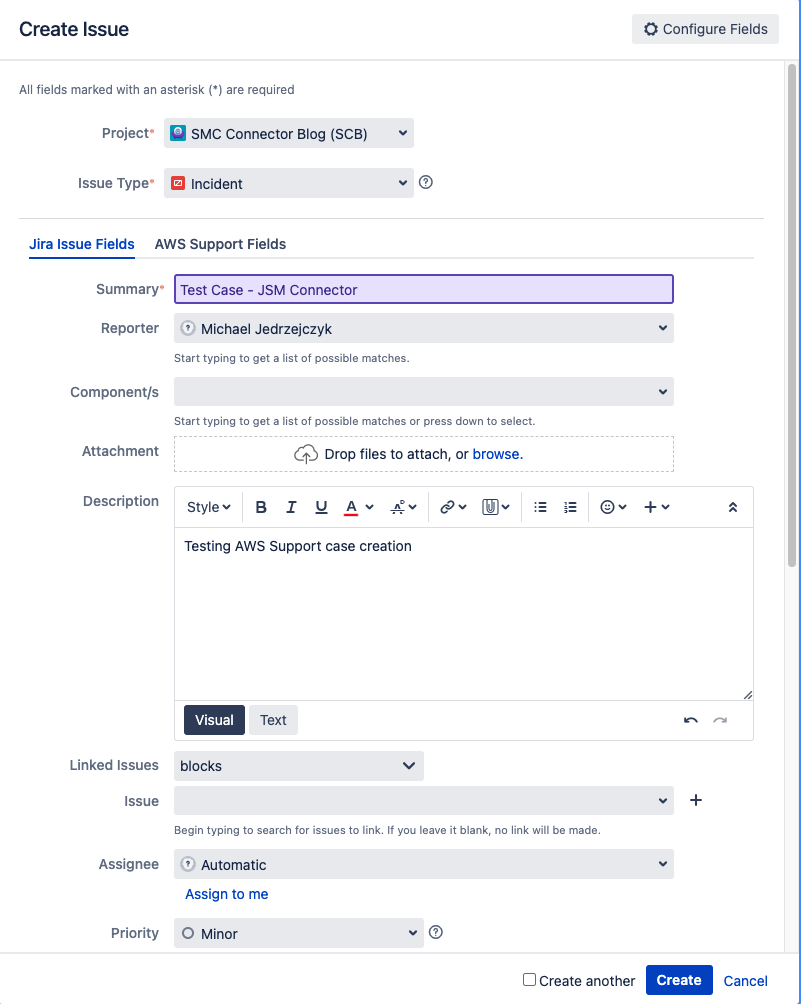Insert a bullet list in the description

tap(540, 507)
